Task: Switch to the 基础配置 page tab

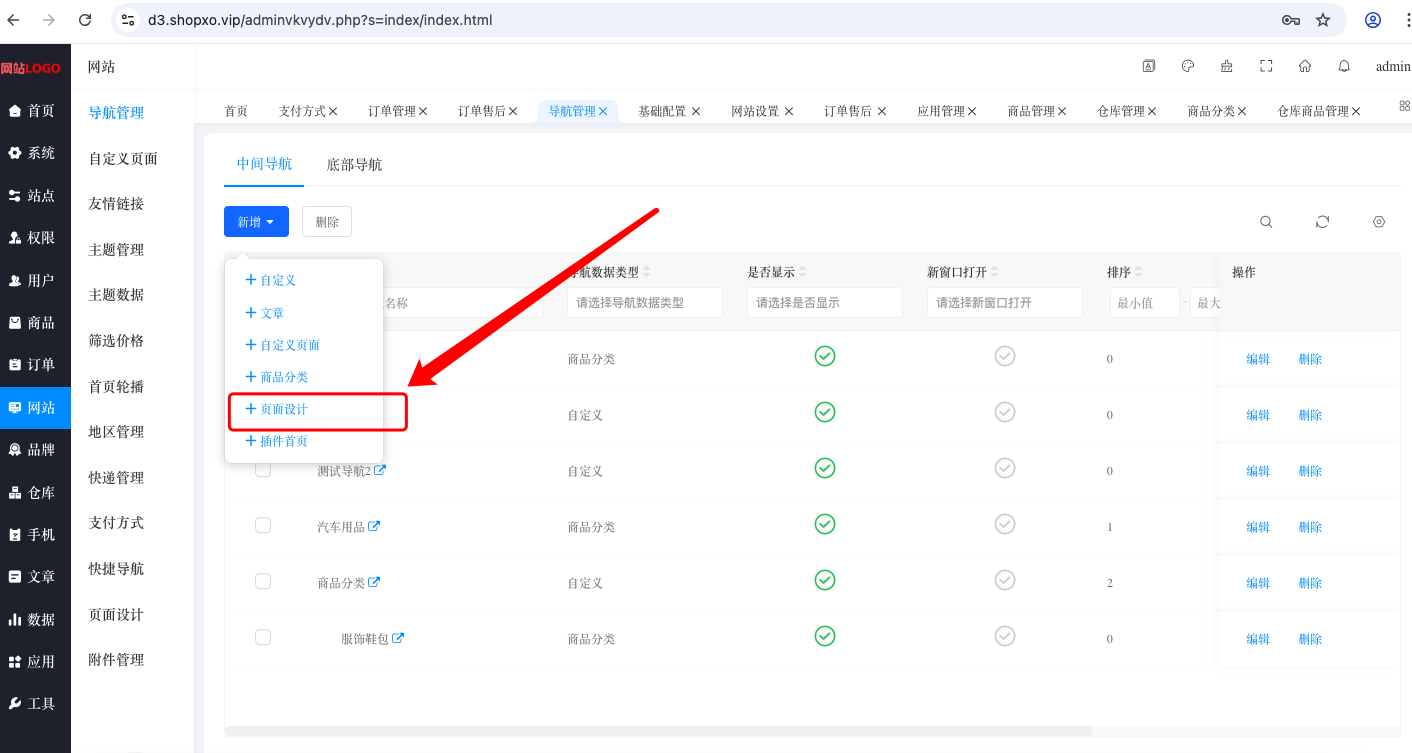Action: coord(662,111)
